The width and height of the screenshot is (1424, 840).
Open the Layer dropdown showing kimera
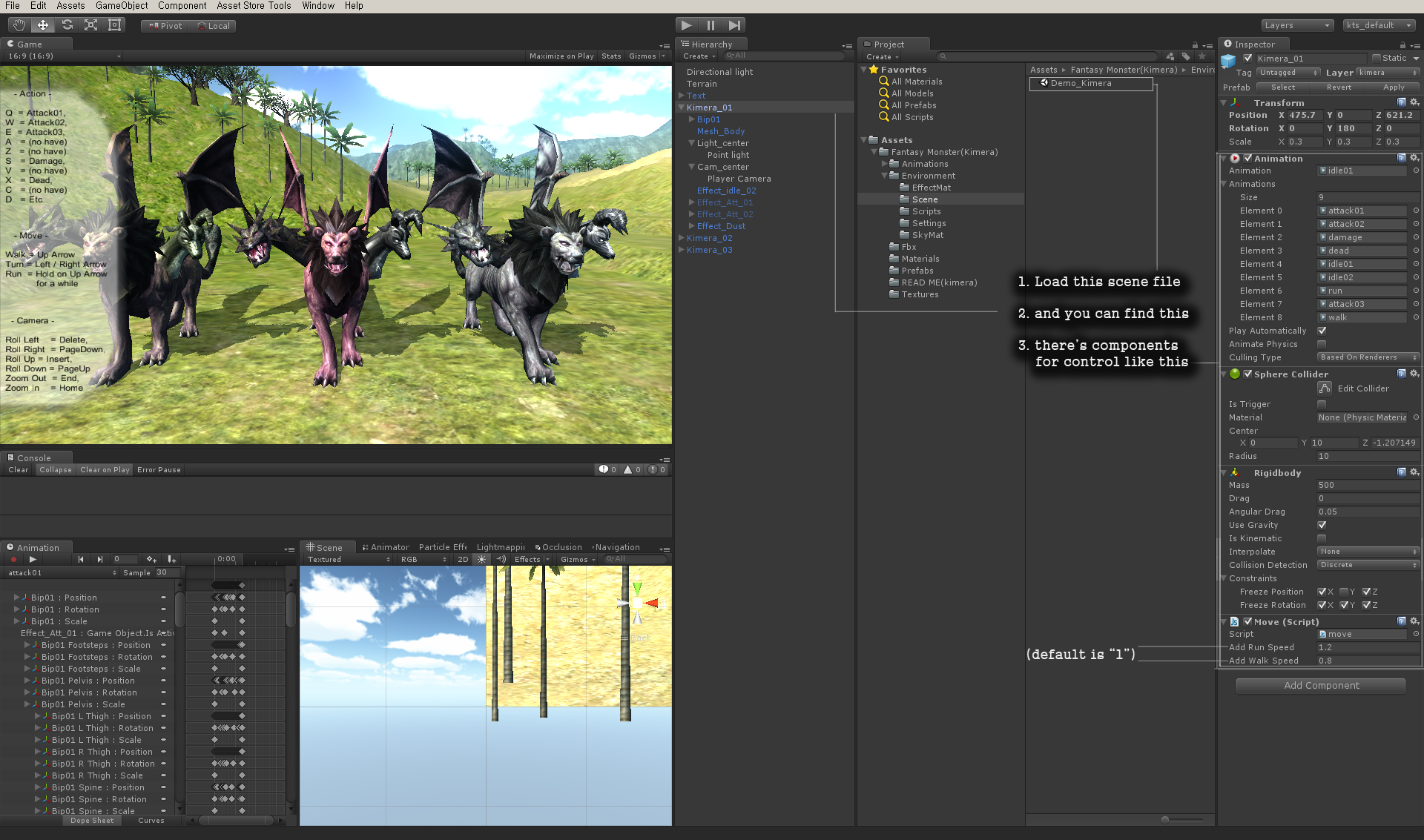pyautogui.click(x=1388, y=73)
